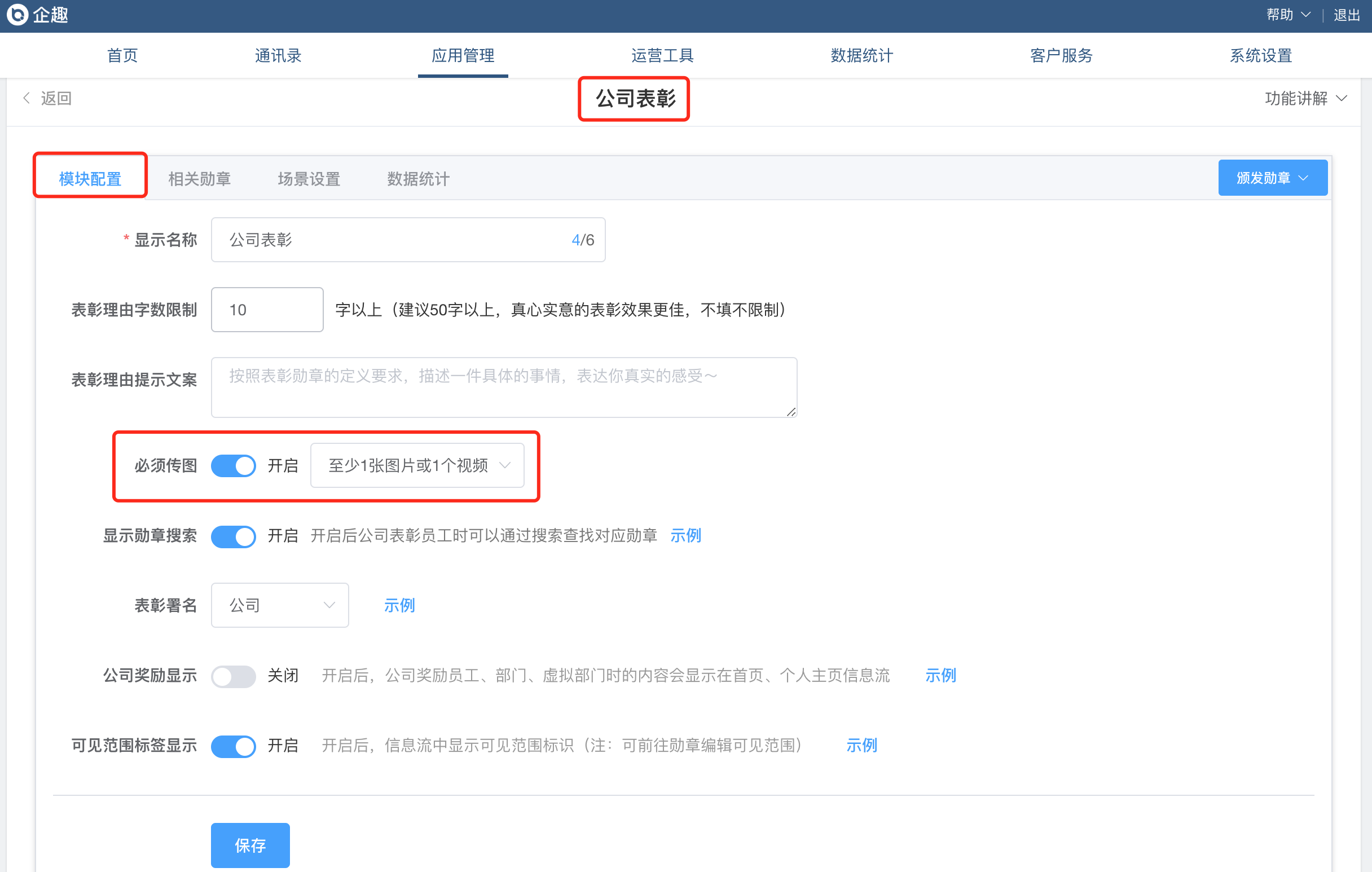Toggle the 必须传图 switch
Image resolution: width=1372 pixels, height=872 pixels.
[x=234, y=466]
